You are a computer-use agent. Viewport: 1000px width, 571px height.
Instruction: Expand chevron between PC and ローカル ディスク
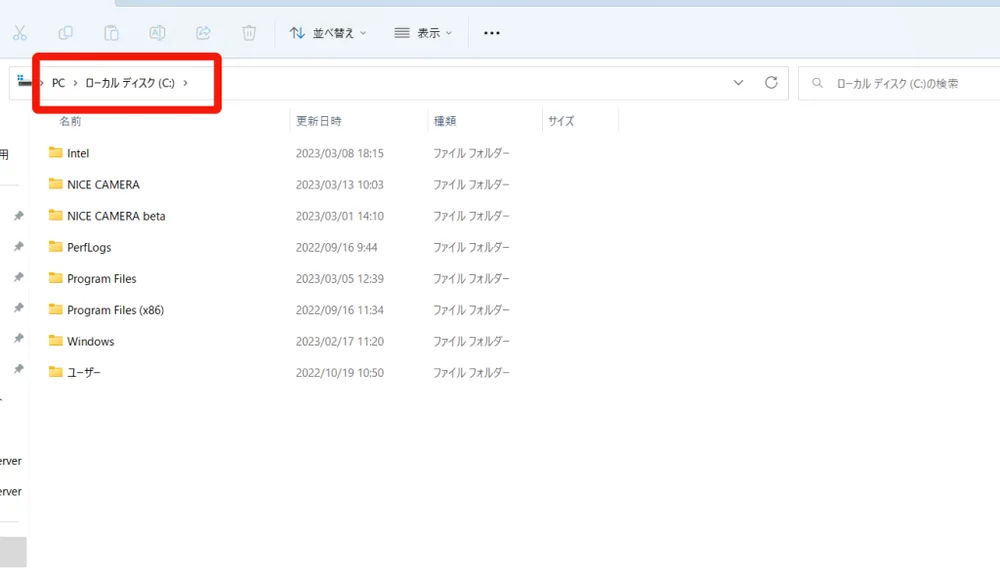click(x=75, y=83)
